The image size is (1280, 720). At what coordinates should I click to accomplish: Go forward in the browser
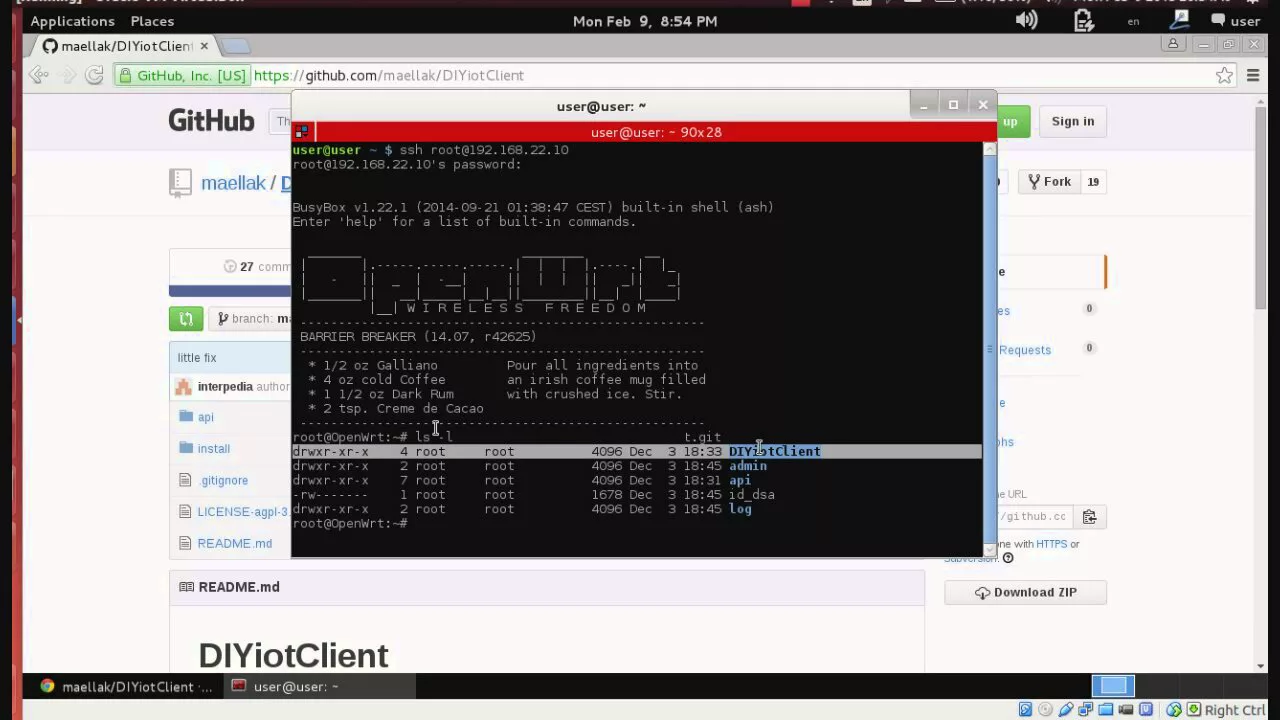click(68, 75)
